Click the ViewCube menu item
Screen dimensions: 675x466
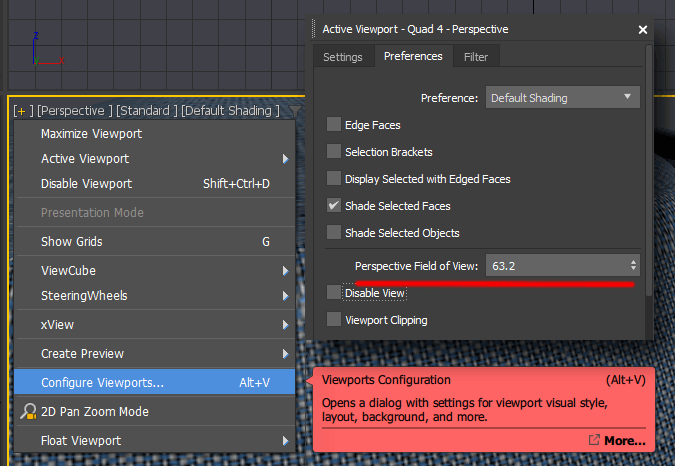[155, 271]
